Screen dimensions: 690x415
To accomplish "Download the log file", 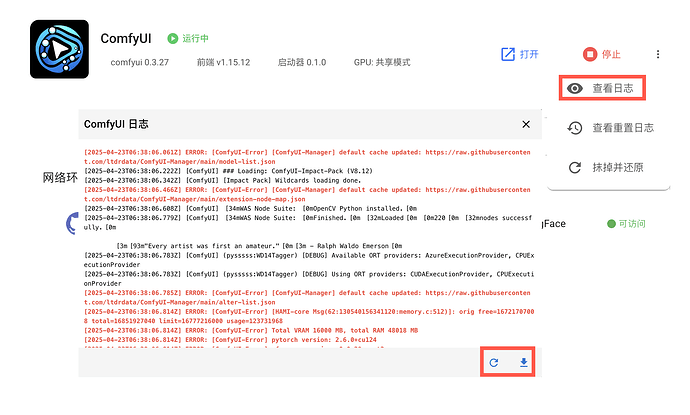I will point(523,363).
